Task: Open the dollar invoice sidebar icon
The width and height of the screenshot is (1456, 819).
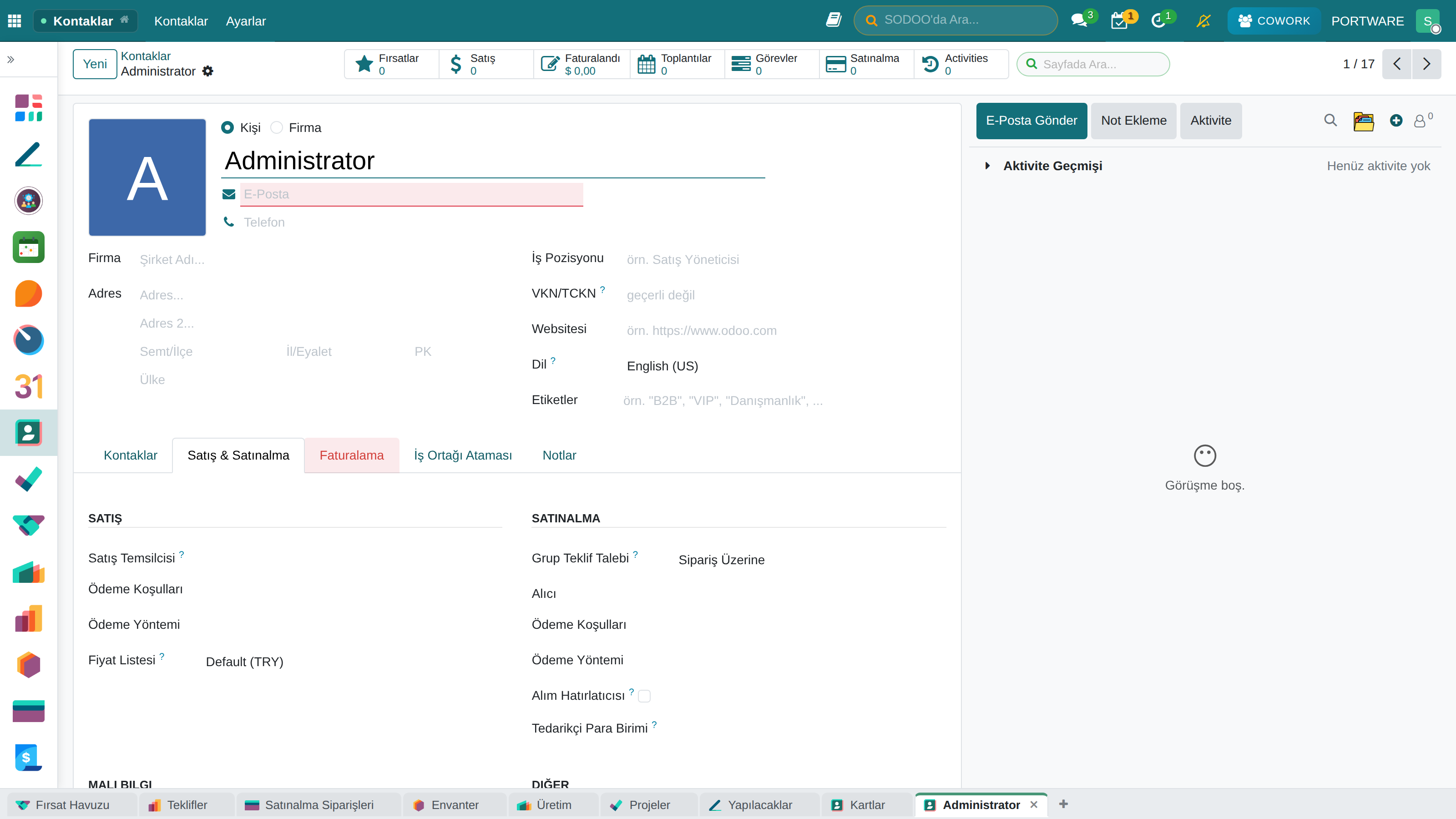Action: pos(28,758)
